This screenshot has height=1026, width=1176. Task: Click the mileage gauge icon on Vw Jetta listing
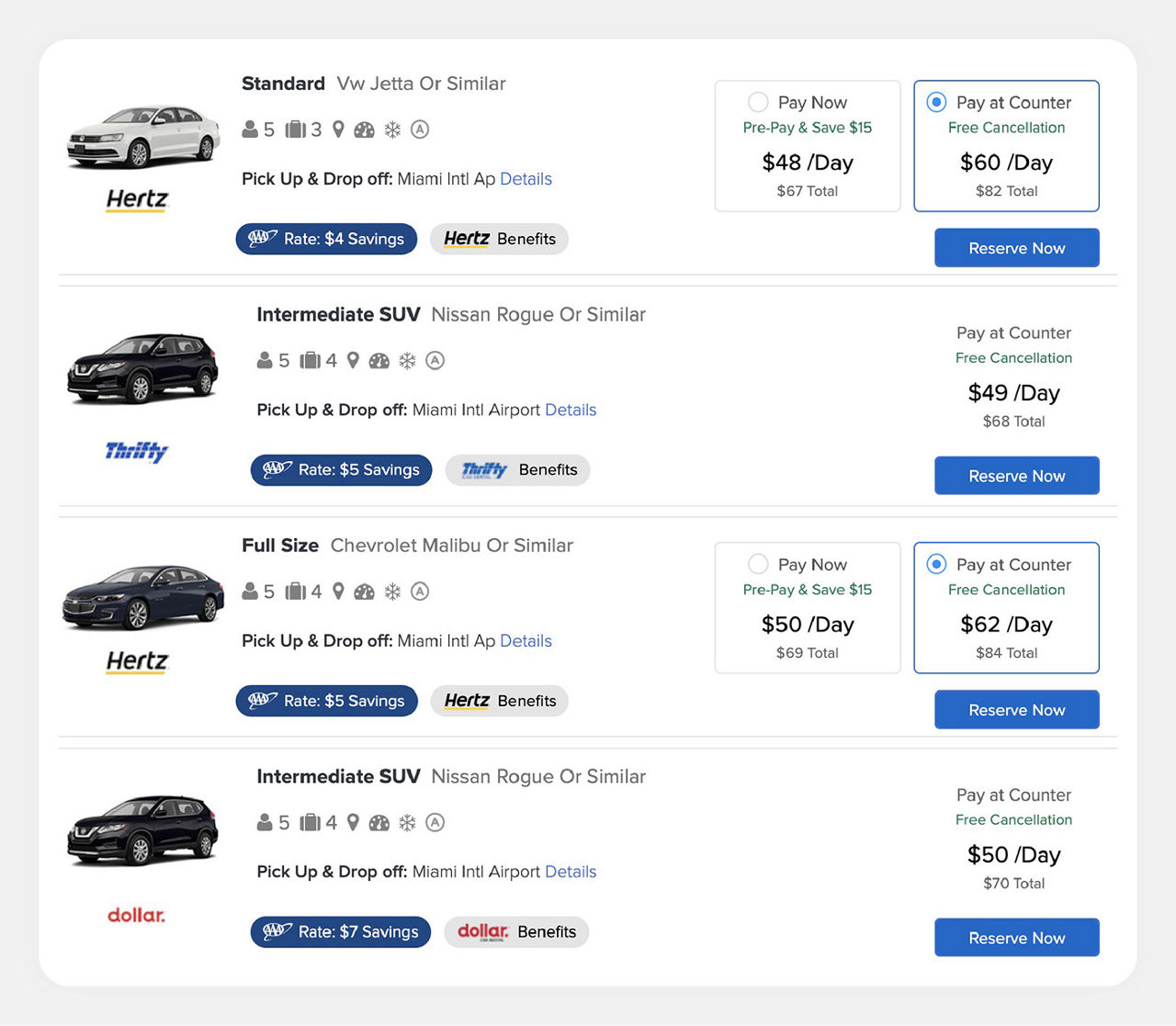365,130
